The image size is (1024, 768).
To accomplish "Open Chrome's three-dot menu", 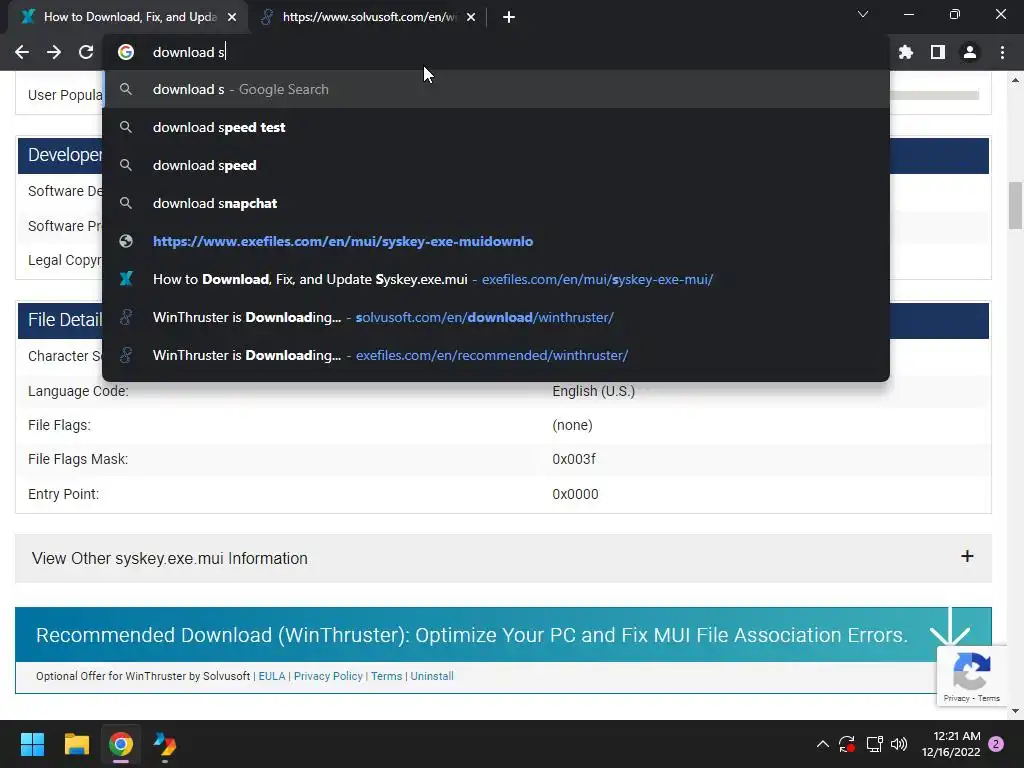I will point(1002,52).
